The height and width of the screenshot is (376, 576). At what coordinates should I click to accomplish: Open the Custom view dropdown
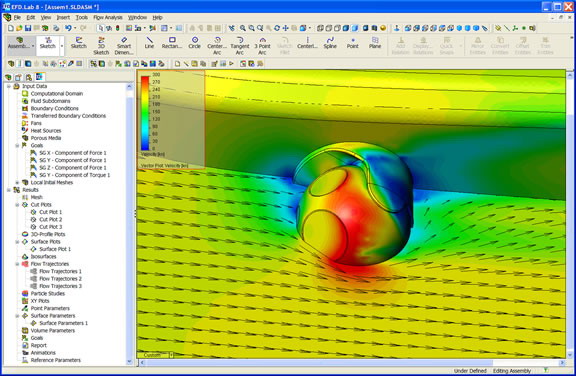click(155, 355)
